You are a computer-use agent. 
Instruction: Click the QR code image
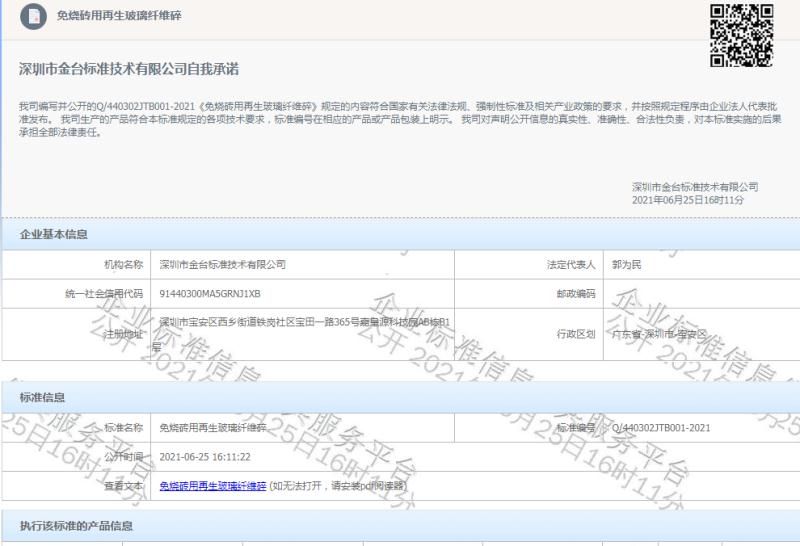pyautogui.click(x=742, y=35)
